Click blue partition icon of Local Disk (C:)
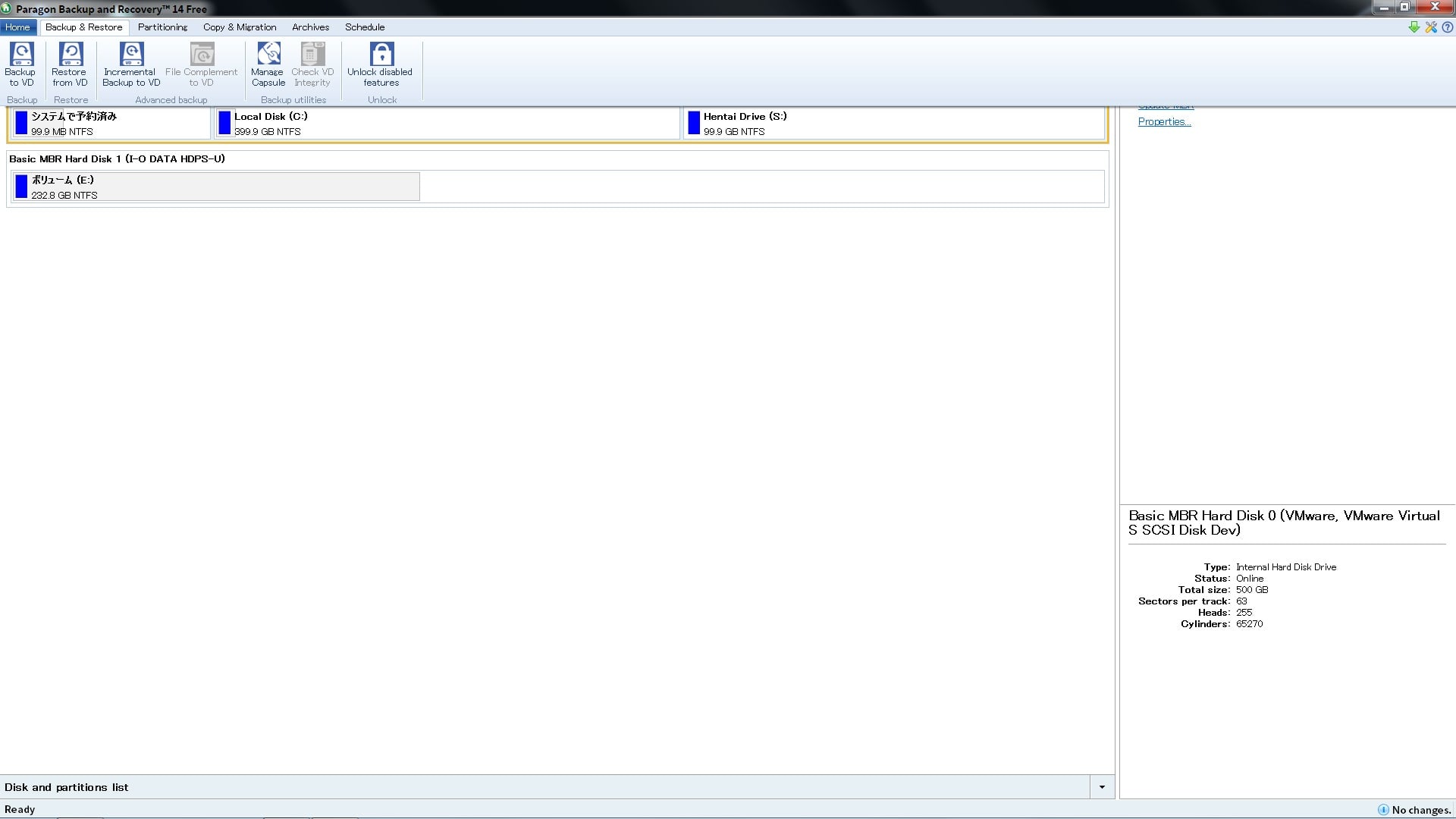 click(x=224, y=123)
